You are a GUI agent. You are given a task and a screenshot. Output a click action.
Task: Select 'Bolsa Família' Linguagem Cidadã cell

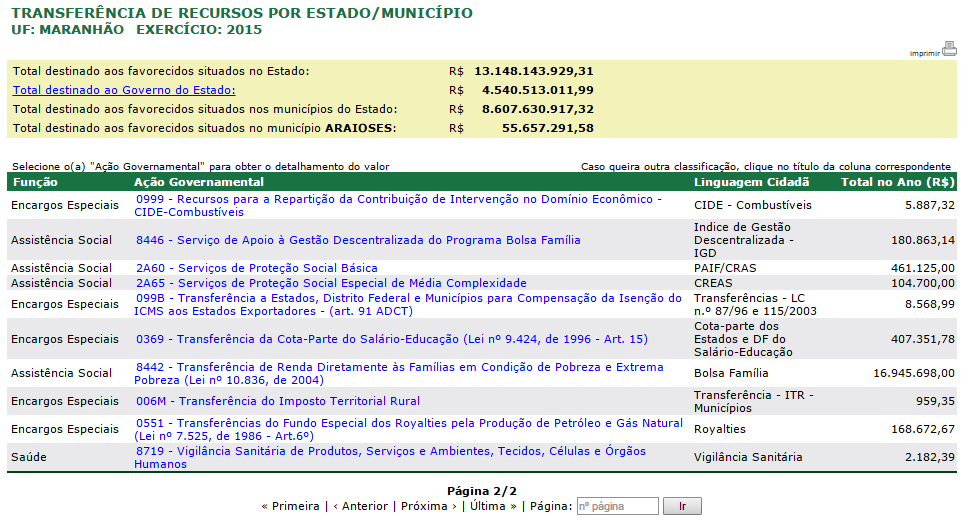(x=731, y=373)
